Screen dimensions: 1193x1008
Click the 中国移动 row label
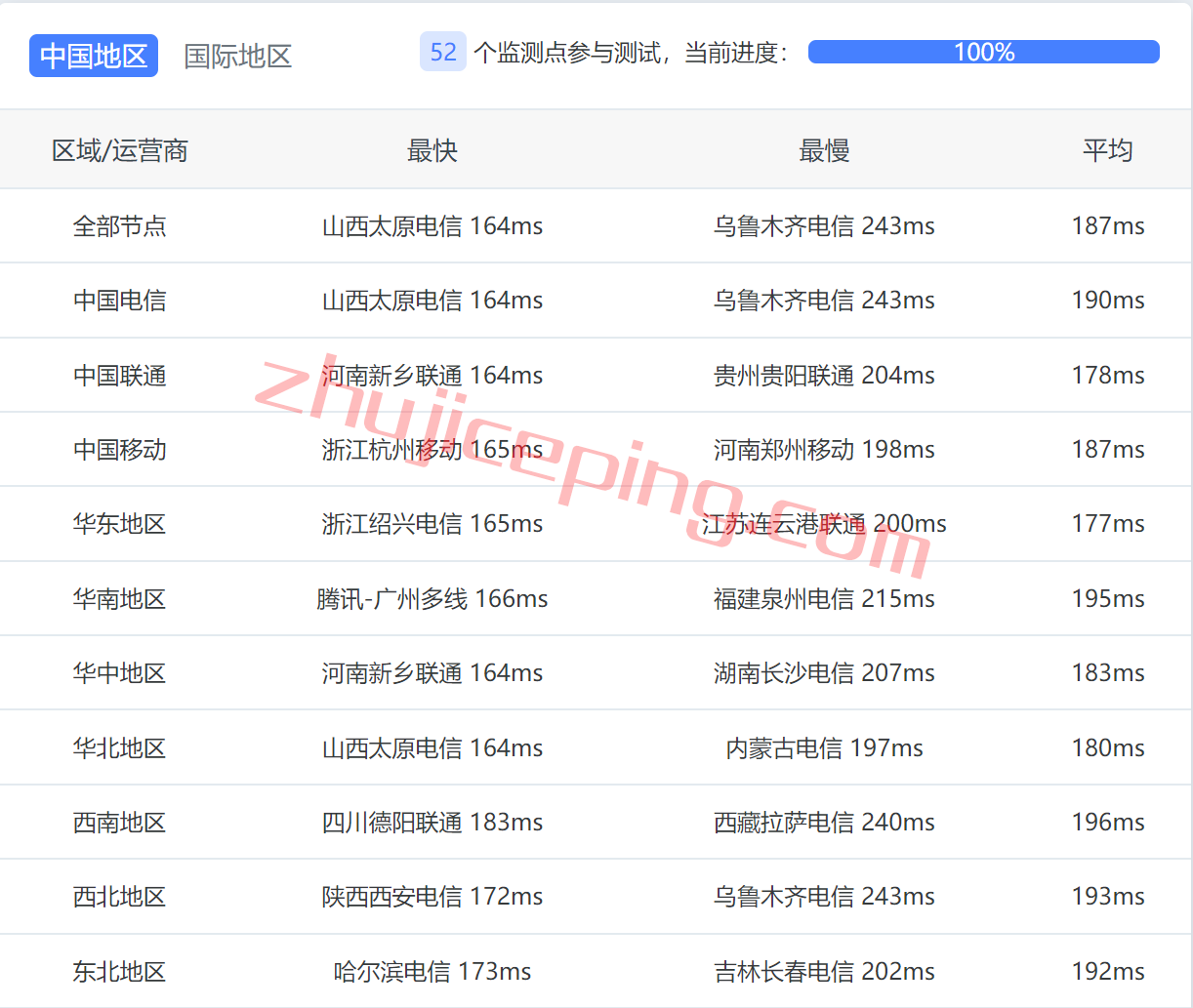click(x=120, y=449)
